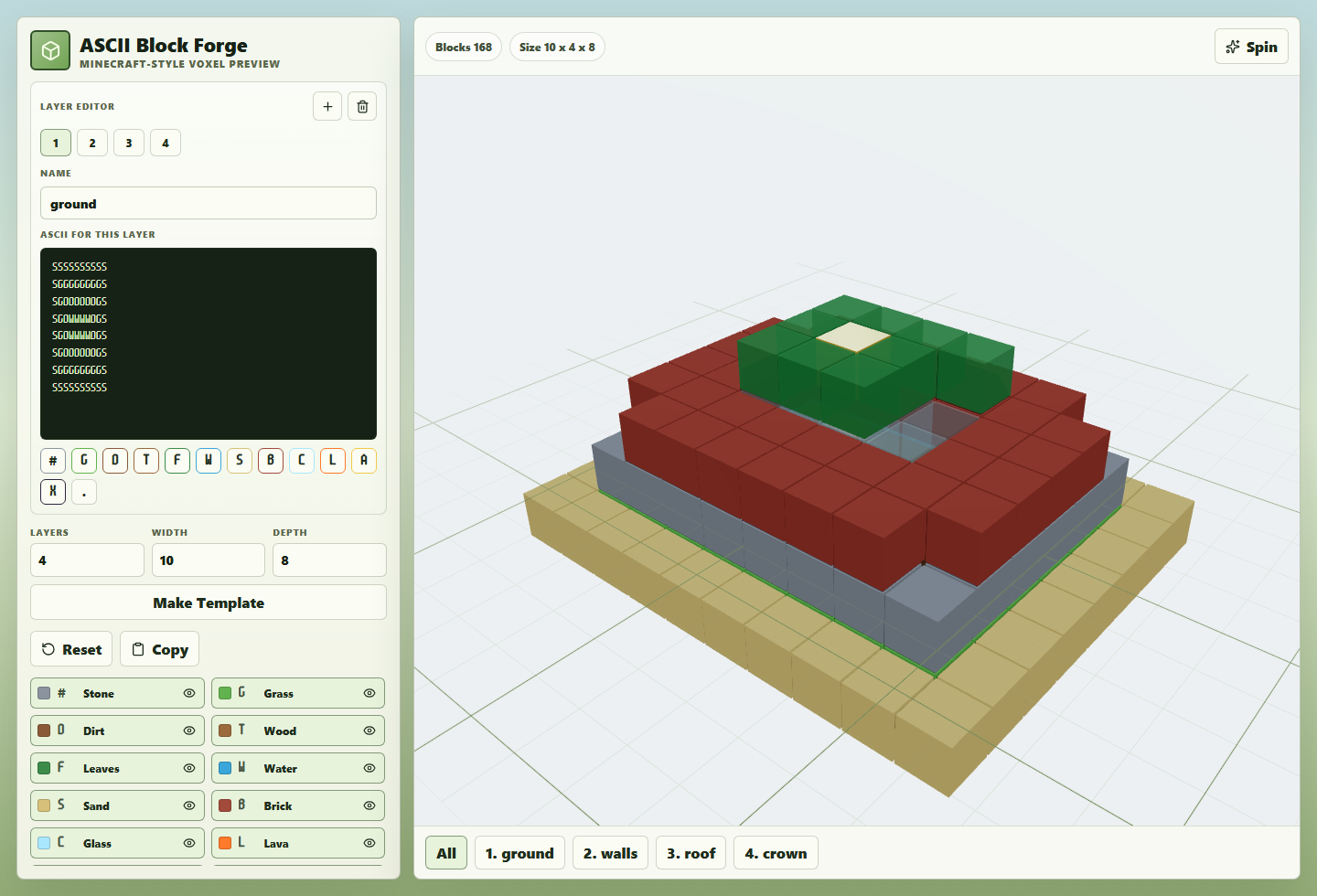The image size is (1317, 896).
Task: Start Spin animation of preview
Action: 1251,47
